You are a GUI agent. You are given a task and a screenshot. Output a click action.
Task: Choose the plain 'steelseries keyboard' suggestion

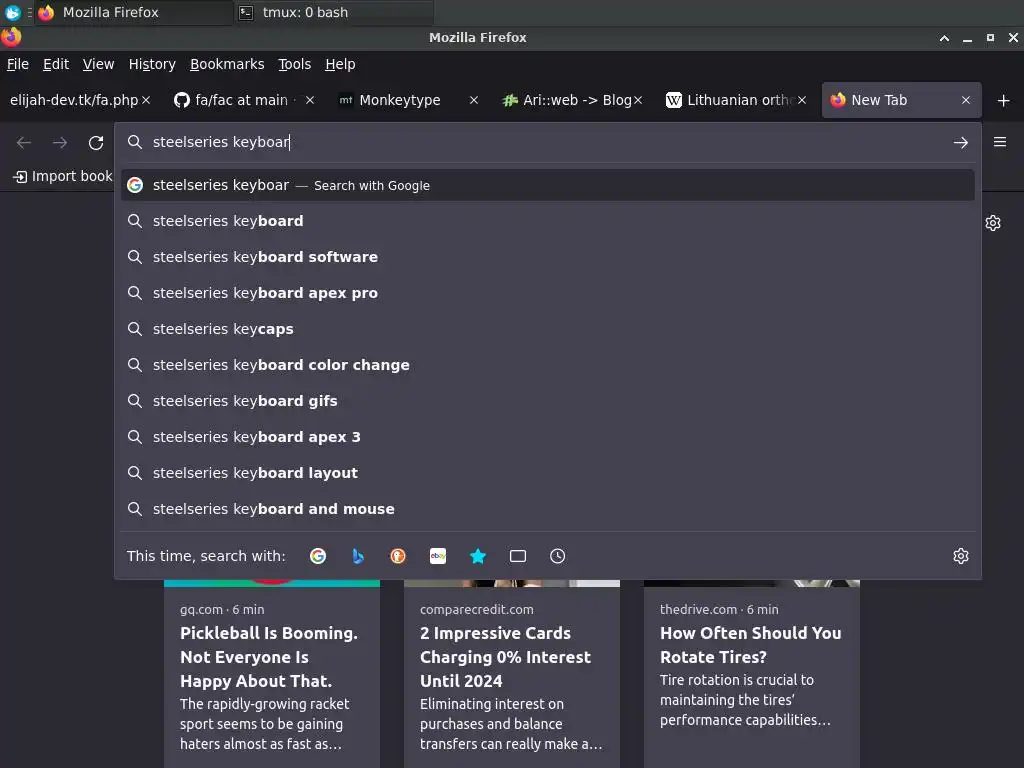pyautogui.click(x=548, y=221)
